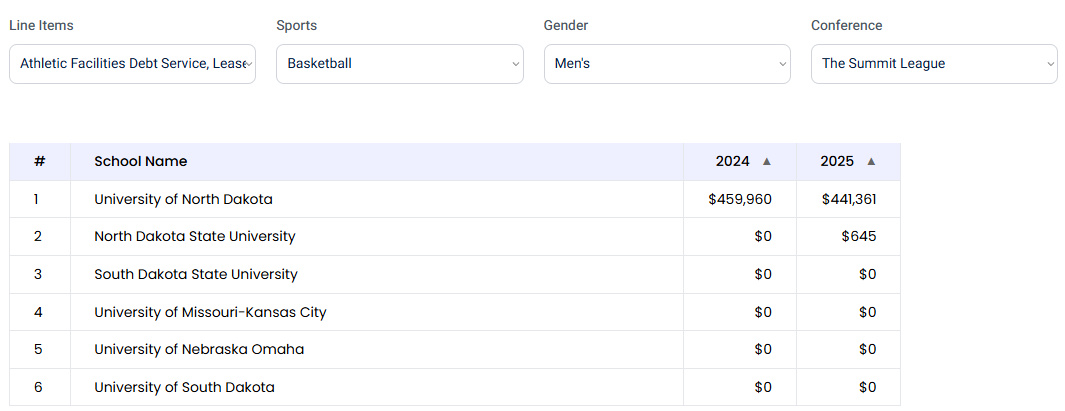Image resolution: width=1065 pixels, height=411 pixels.
Task: Click North Dakota State University name
Action: [195, 237]
